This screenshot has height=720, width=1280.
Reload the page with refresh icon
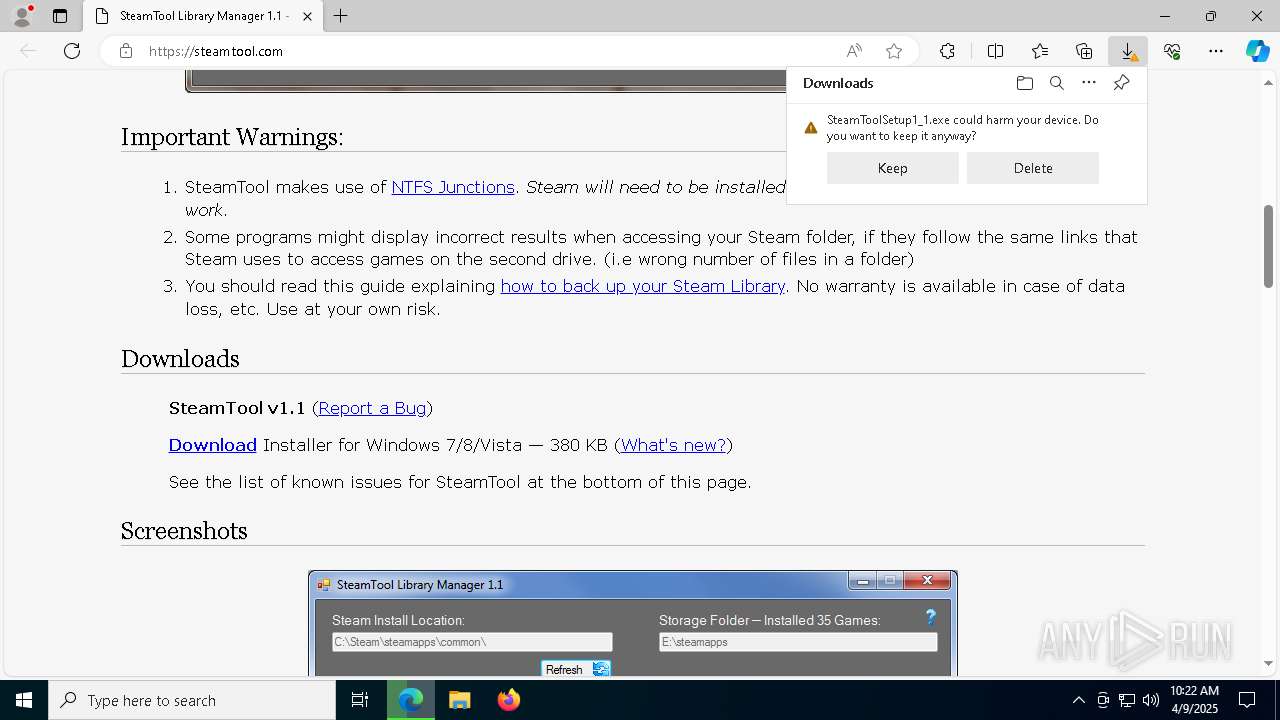[x=72, y=51]
